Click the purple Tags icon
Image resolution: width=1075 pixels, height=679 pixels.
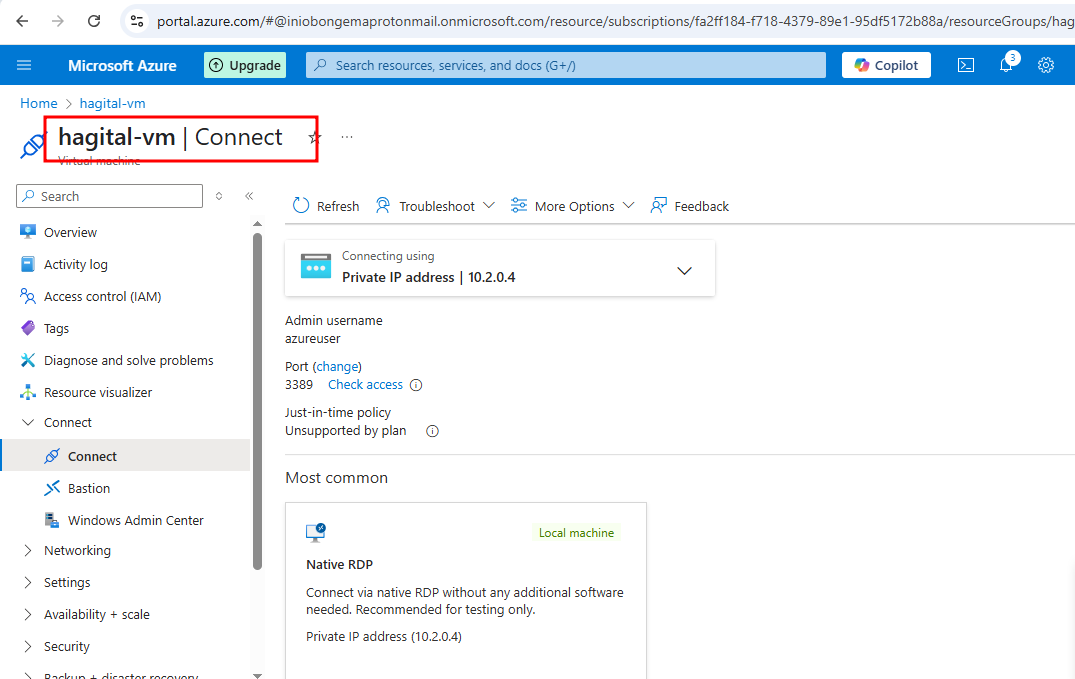(x=28, y=328)
